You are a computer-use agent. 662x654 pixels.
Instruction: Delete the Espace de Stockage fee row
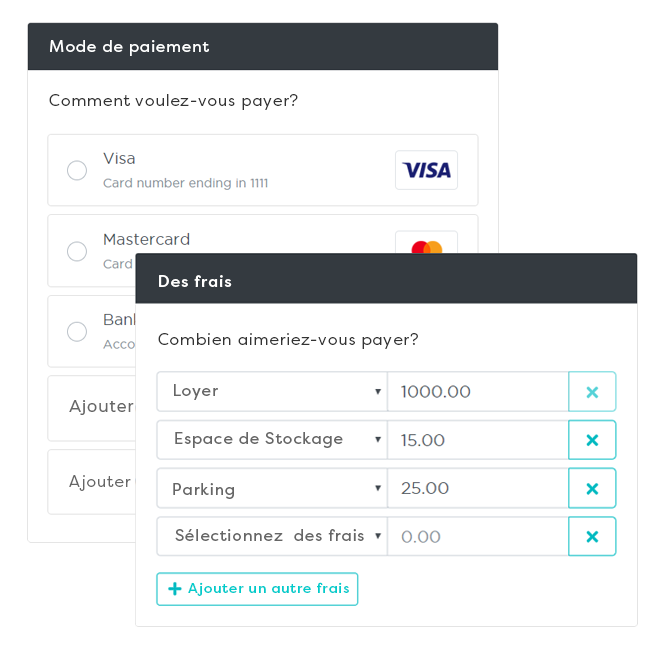tap(592, 440)
